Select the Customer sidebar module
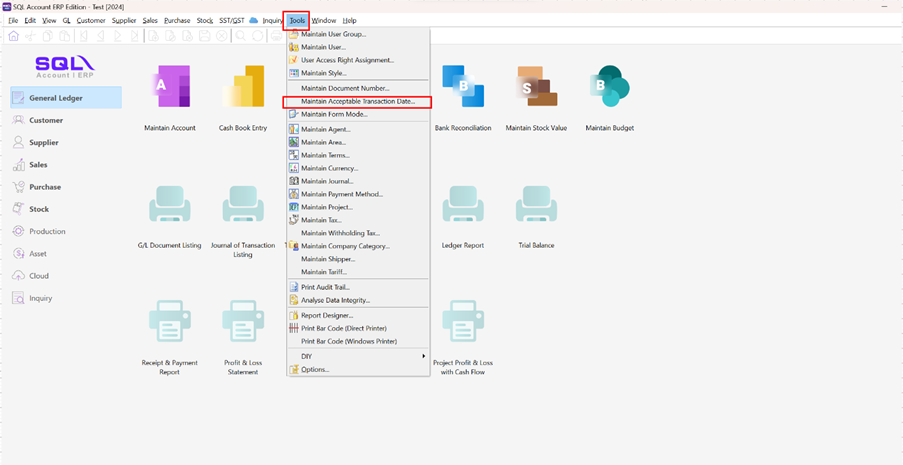This screenshot has width=903, height=465. click(x=46, y=120)
